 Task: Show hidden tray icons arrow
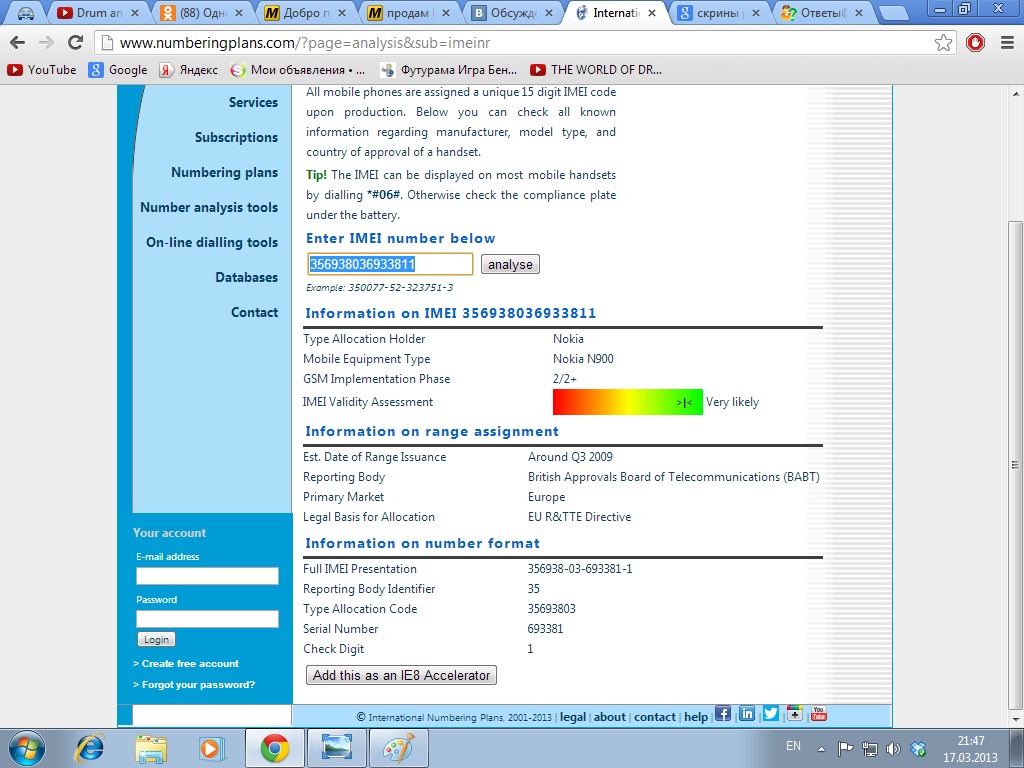click(x=822, y=749)
